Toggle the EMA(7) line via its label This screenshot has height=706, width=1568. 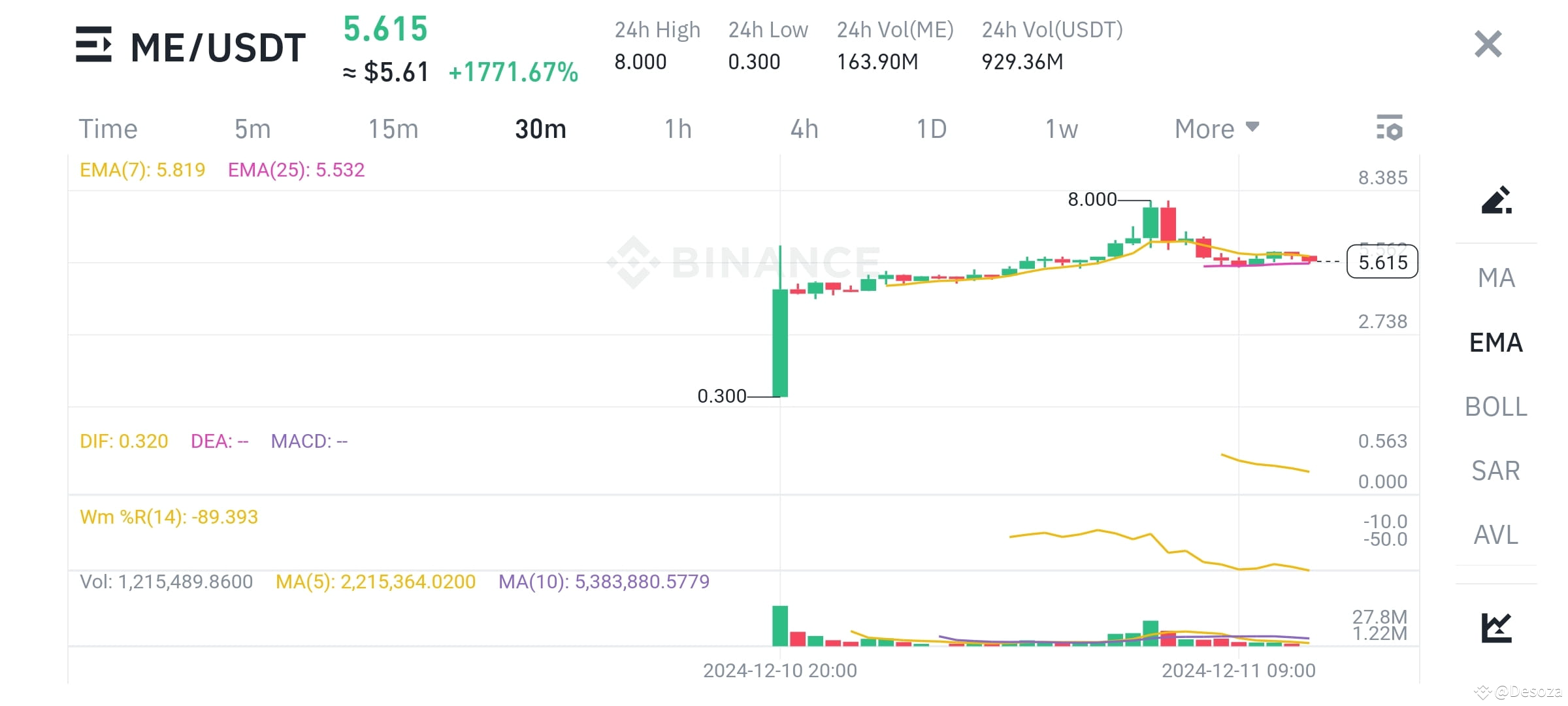(x=142, y=169)
